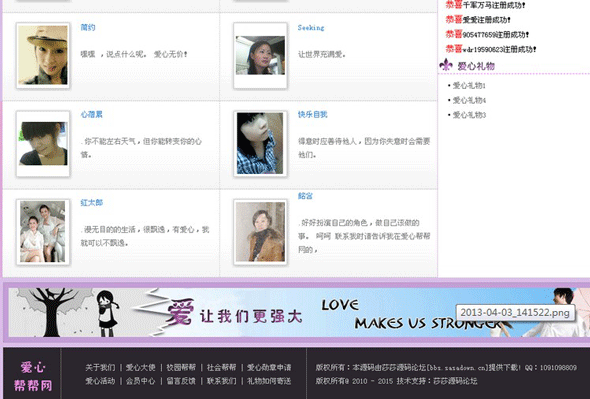Open 红太郎 username link

pos(91,203)
